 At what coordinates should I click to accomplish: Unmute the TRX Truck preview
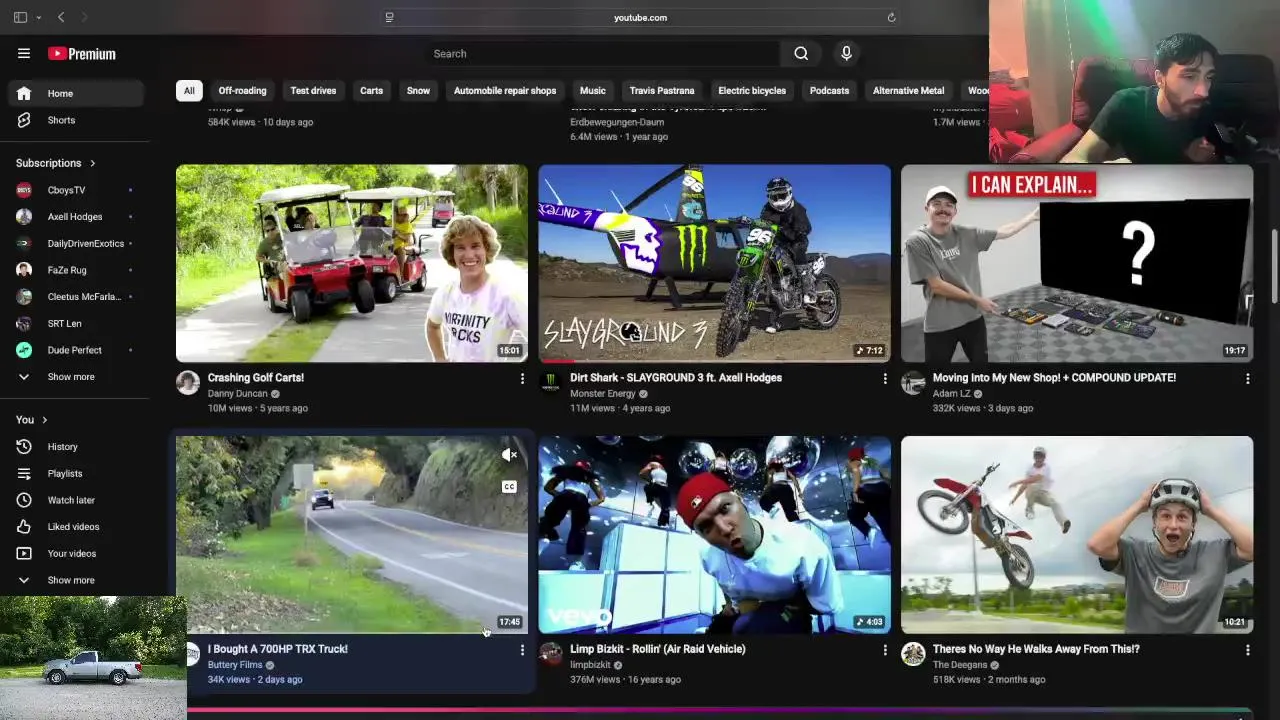click(x=509, y=455)
